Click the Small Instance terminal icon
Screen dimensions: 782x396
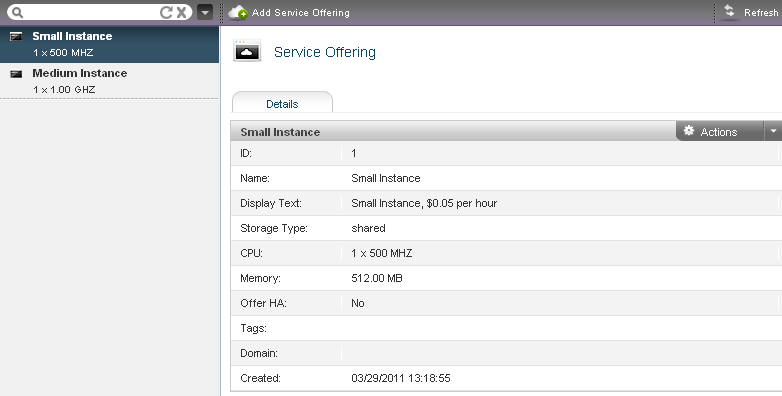click(x=16, y=36)
